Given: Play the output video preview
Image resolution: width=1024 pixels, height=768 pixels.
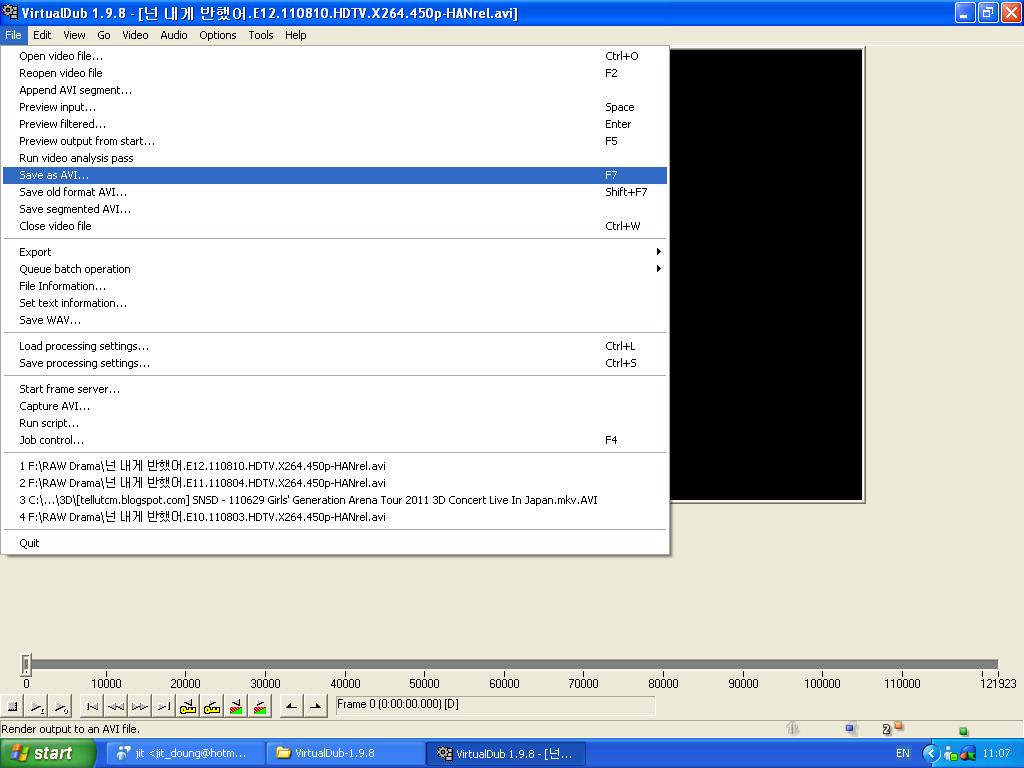Looking at the screenshot, I should 61,706.
